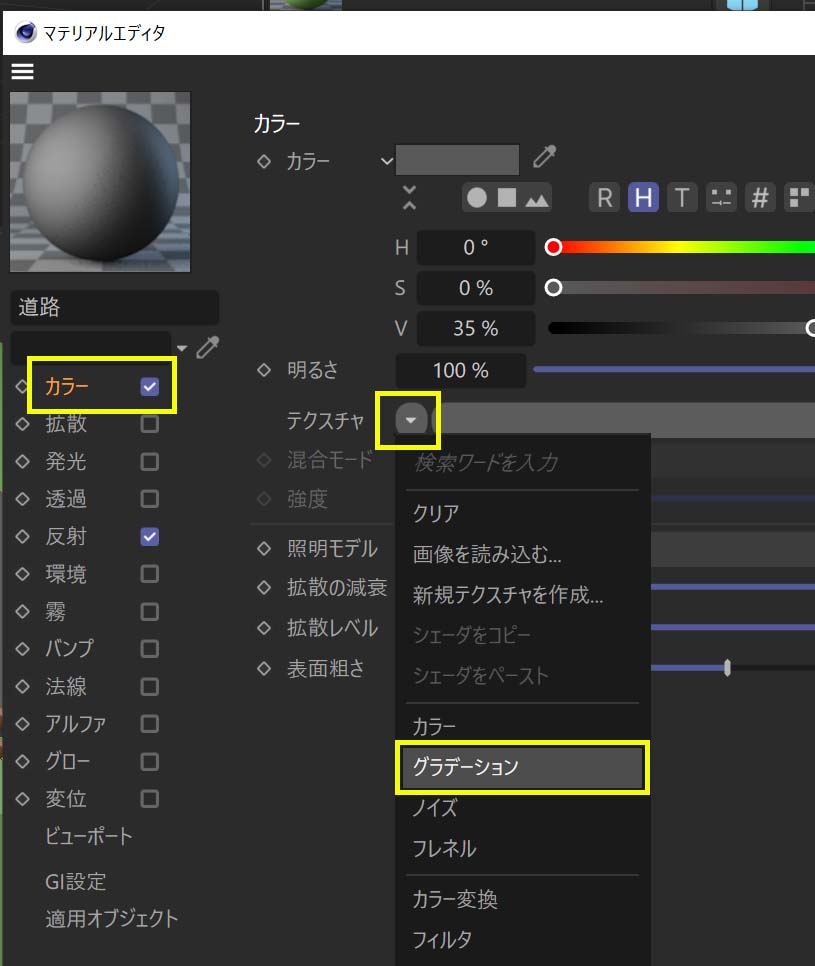
Task: Select the 変位 channel label
Action: point(65,799)
